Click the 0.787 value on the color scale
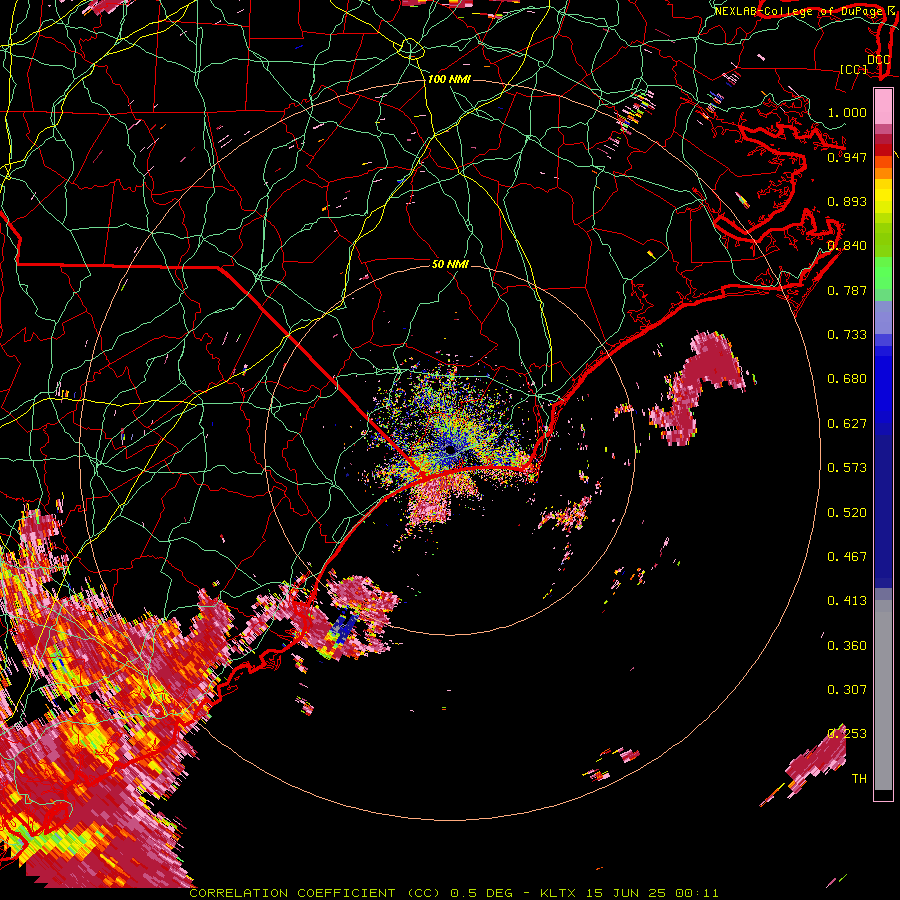Viewport: 900px width, 900px height. point(847,290)
